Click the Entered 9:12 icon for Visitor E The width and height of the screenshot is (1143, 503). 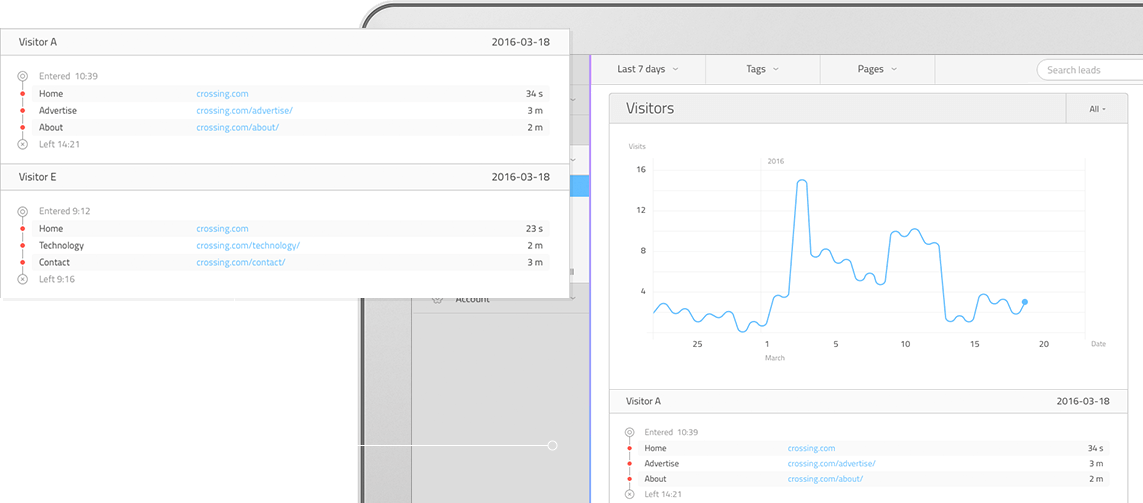[x=23, y=211]
